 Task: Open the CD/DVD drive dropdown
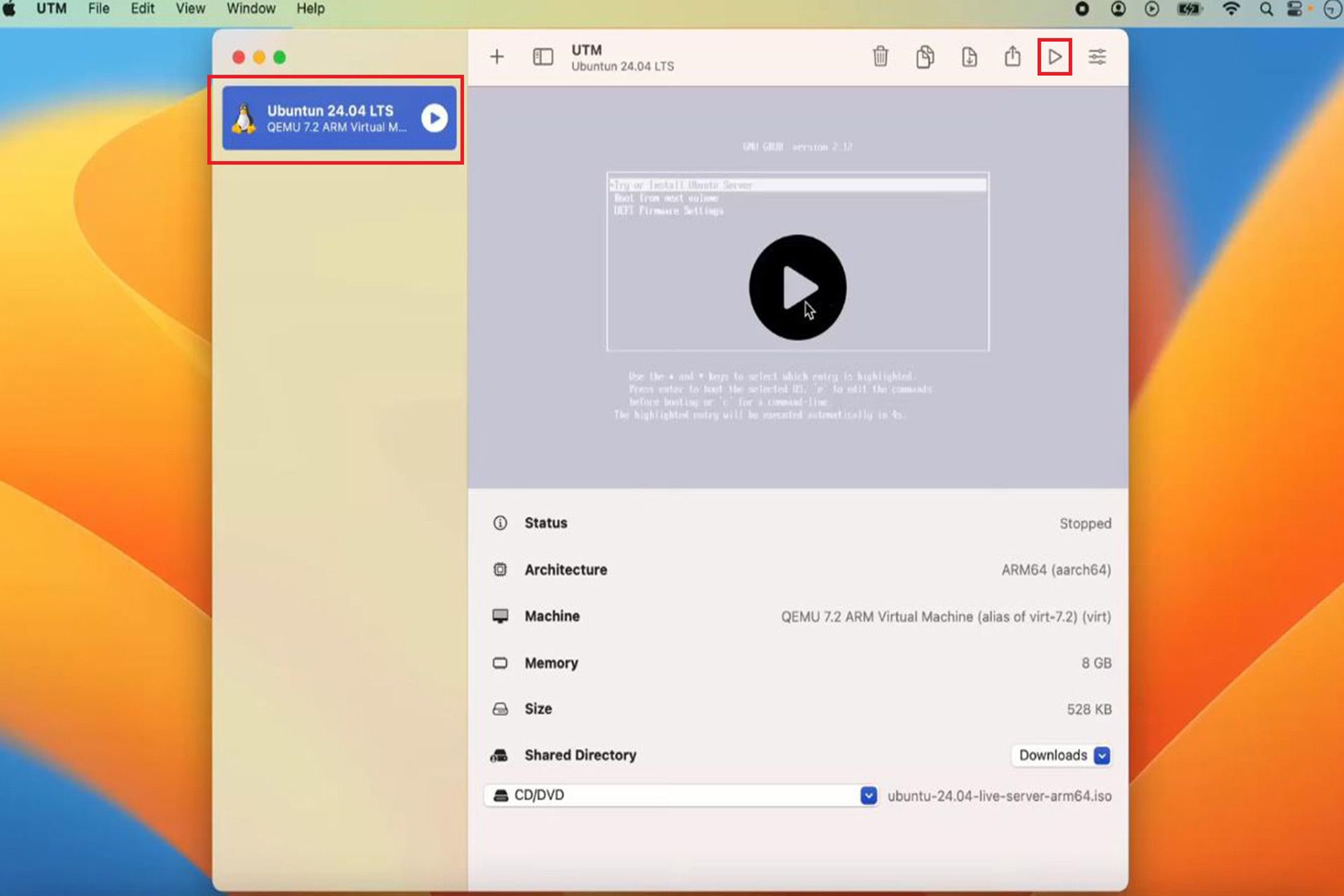click(x=681, y=795)
